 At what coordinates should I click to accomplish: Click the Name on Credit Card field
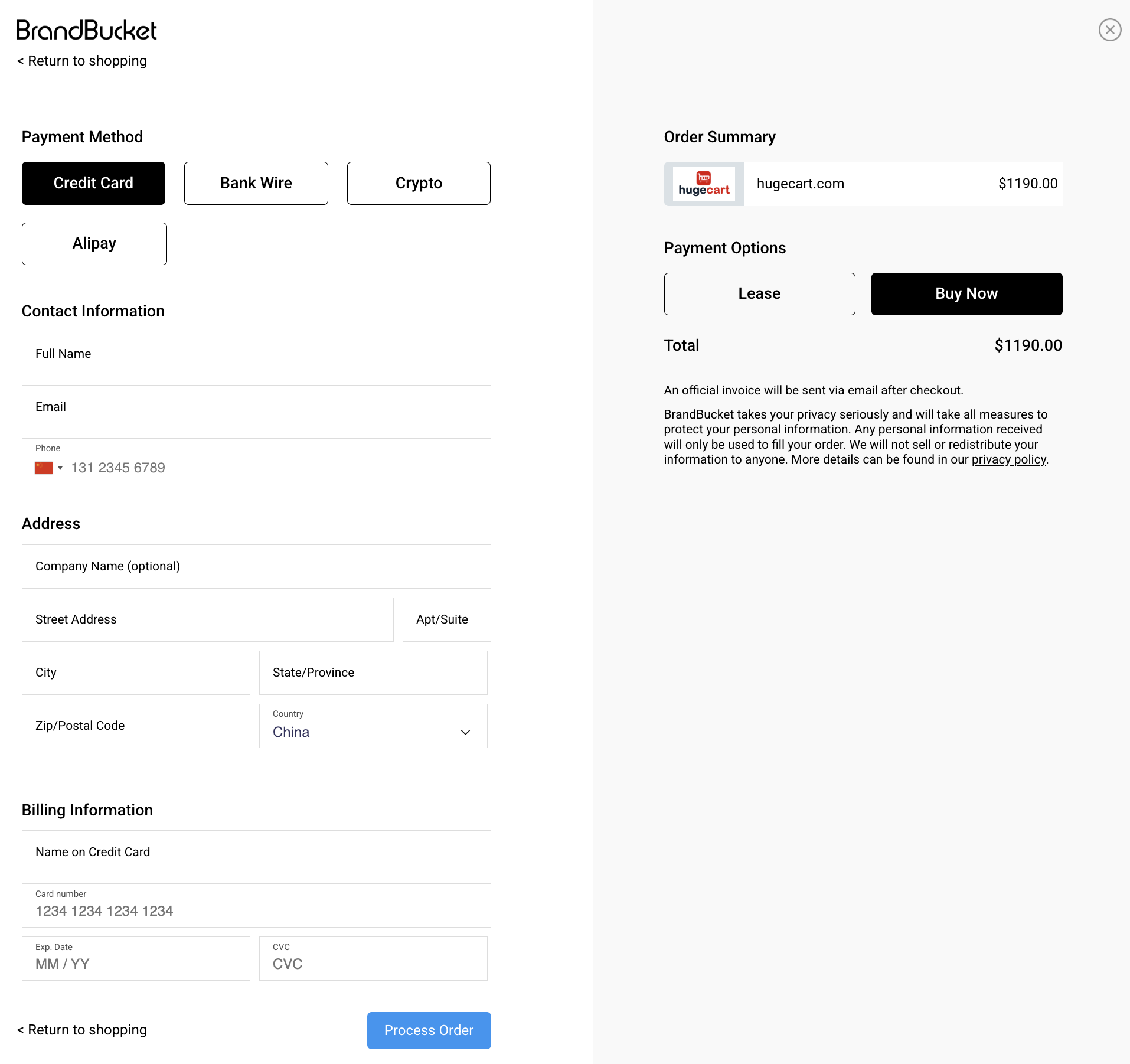pos(256,852)
